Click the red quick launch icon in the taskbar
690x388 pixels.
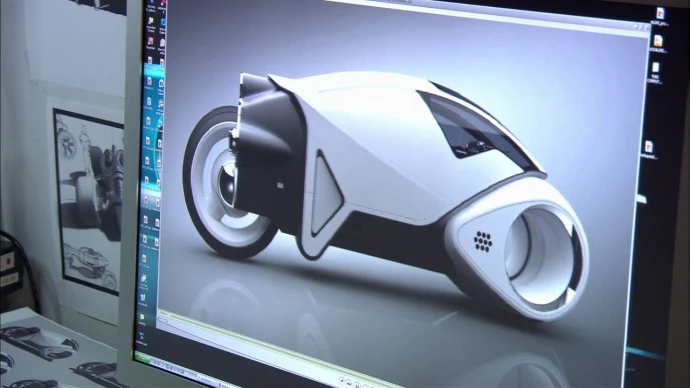pyautogui.click(x=182, y=372)
